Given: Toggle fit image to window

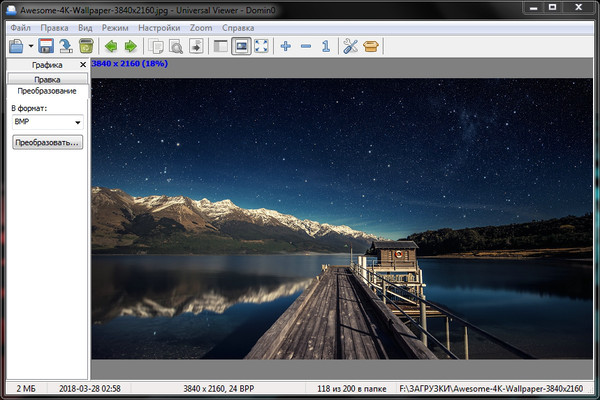Looking at the screenshot, I should click(241, 46).
